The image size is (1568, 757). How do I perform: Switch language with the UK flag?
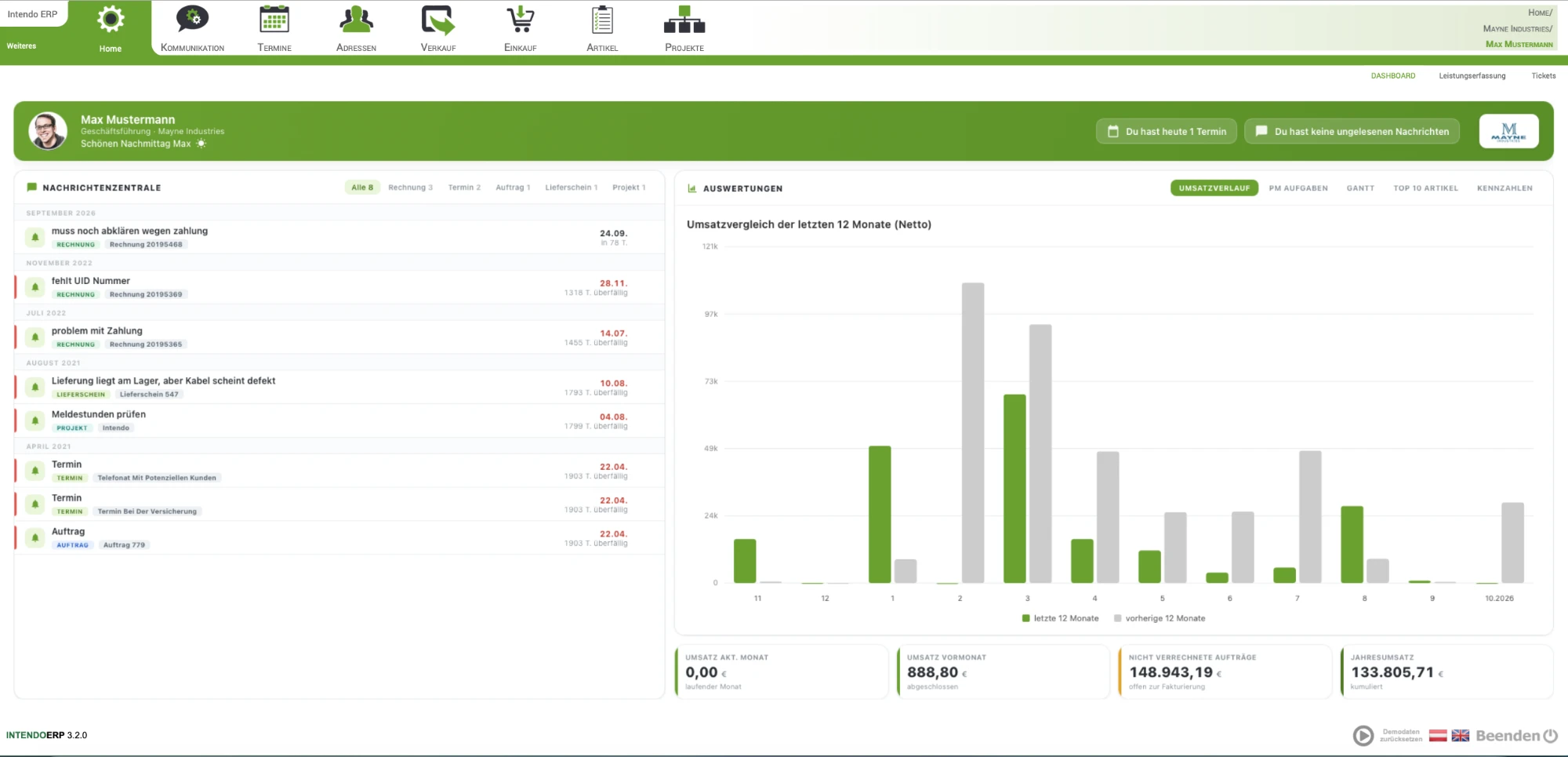pyautogui.click(x=1460, y=735)
